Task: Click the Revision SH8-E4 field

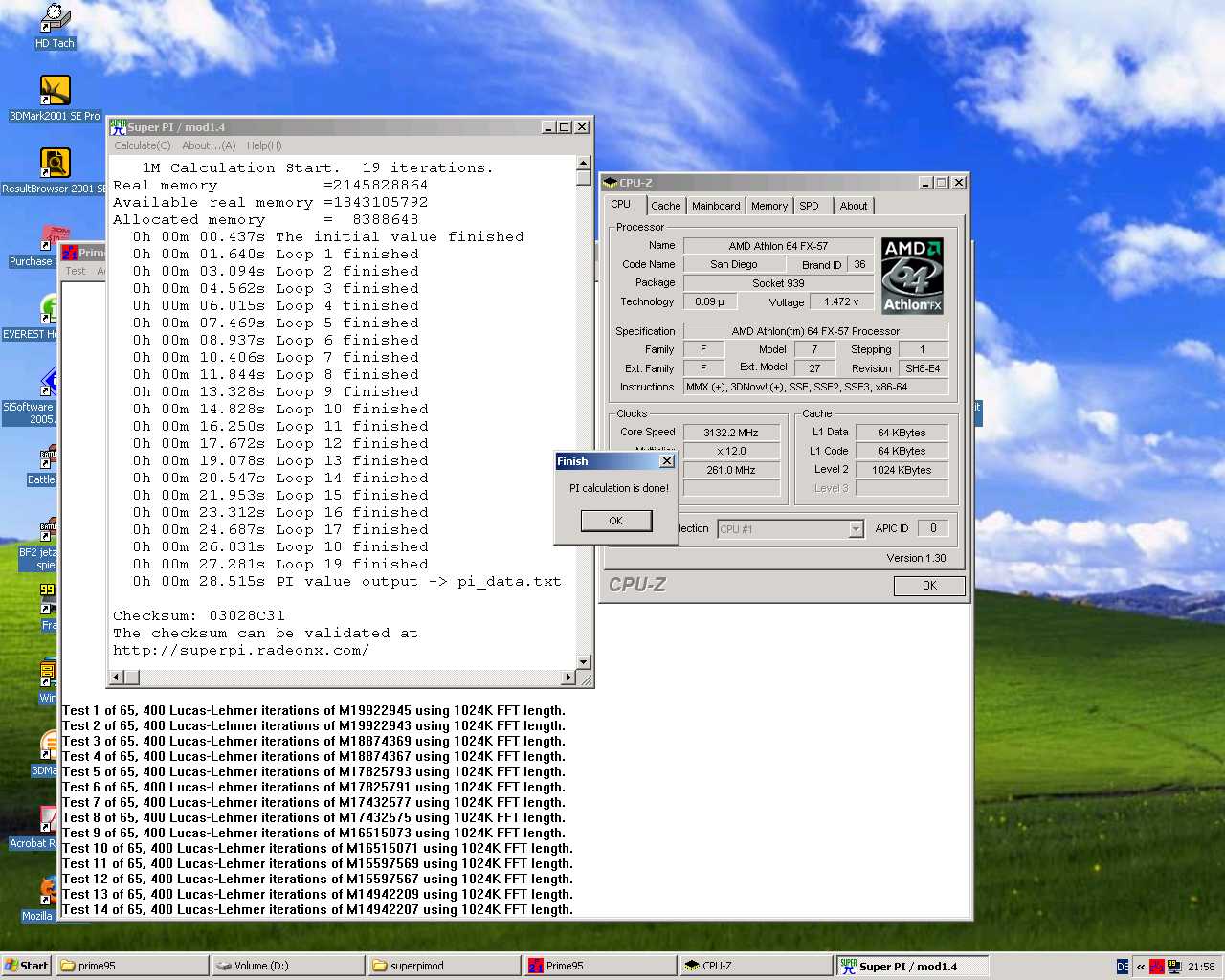Action: (924, 368)
